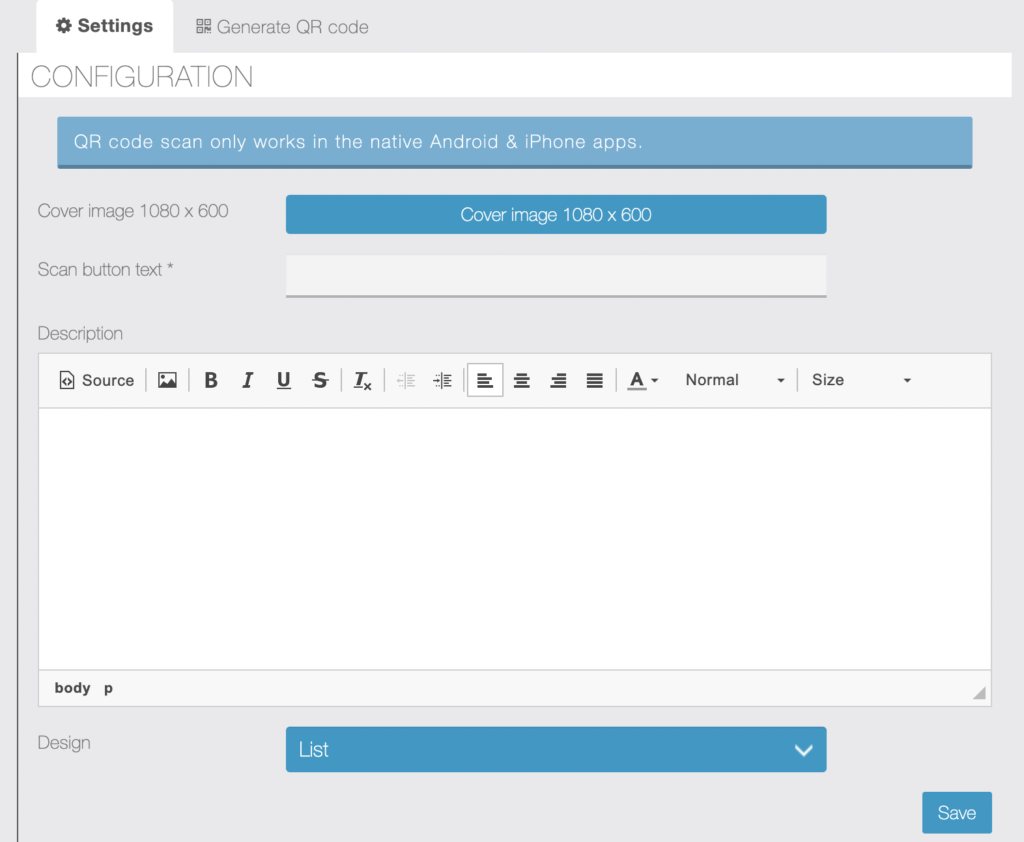1024x842 pixels.
Task: Toggle underline formatting
Action: tap(283, 380)
